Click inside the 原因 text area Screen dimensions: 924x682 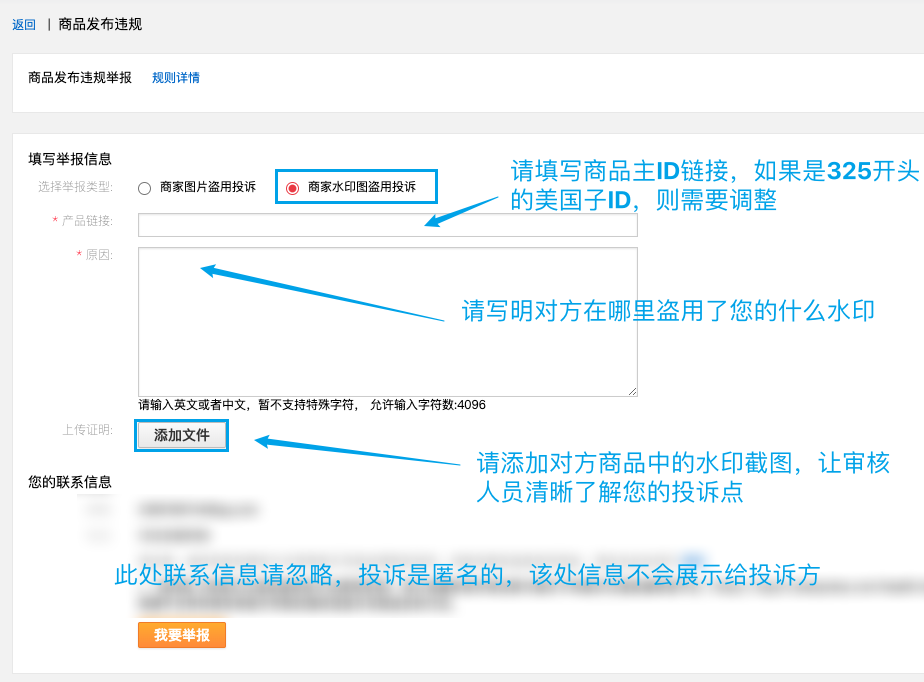coord(387,321)
